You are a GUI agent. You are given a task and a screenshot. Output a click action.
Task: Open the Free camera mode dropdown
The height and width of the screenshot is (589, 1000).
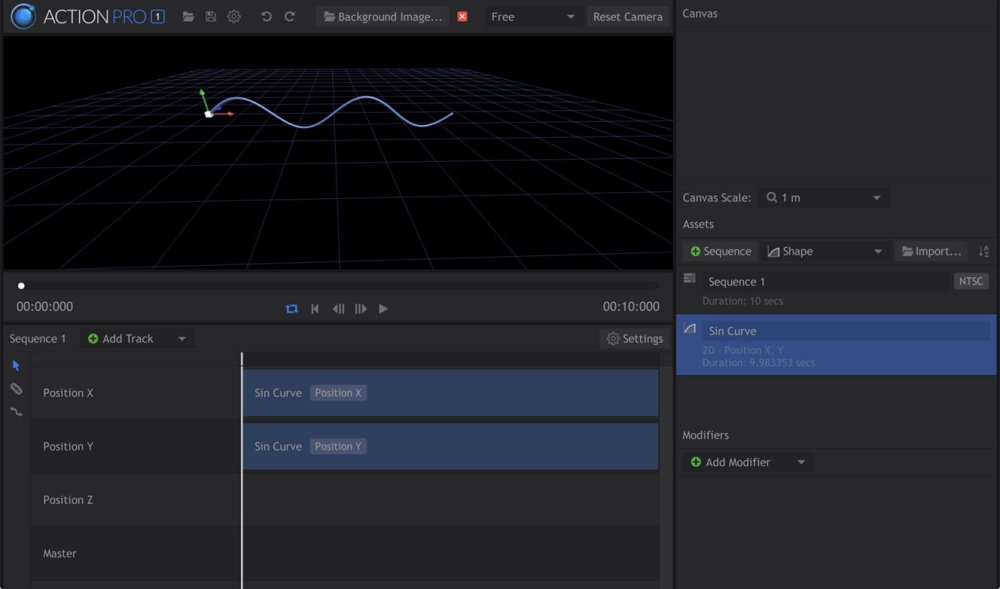click(x=532, y=17)
